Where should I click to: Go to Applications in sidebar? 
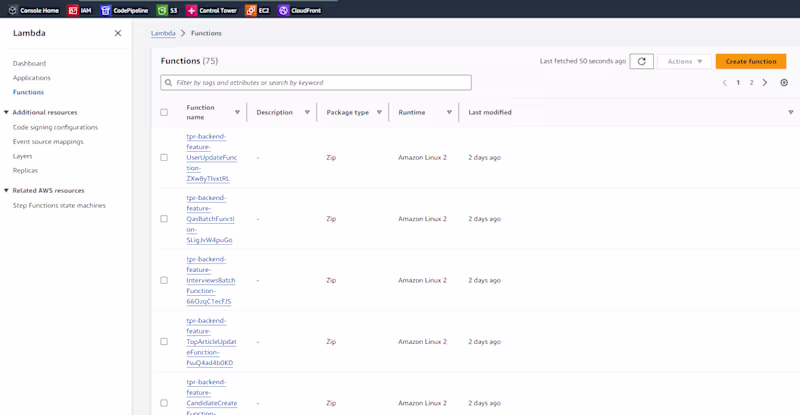click(x=31, y=77)
